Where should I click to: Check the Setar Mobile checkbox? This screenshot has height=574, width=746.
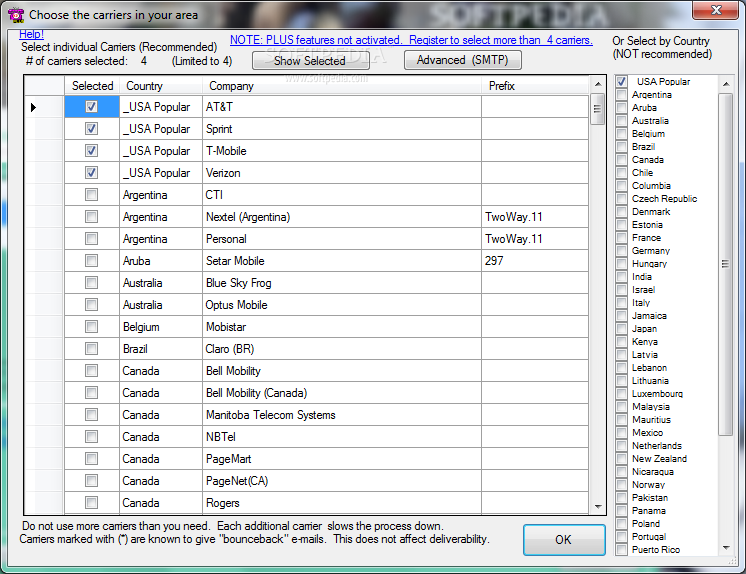click(91, 260)
